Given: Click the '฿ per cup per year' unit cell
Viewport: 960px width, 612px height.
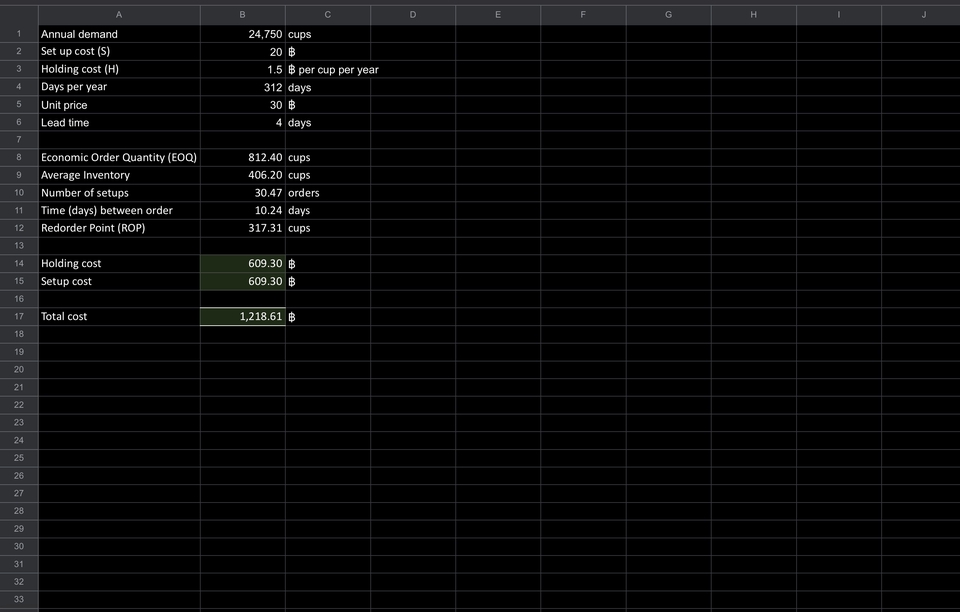Looking at the screenshot, I should tap(328, 70).
